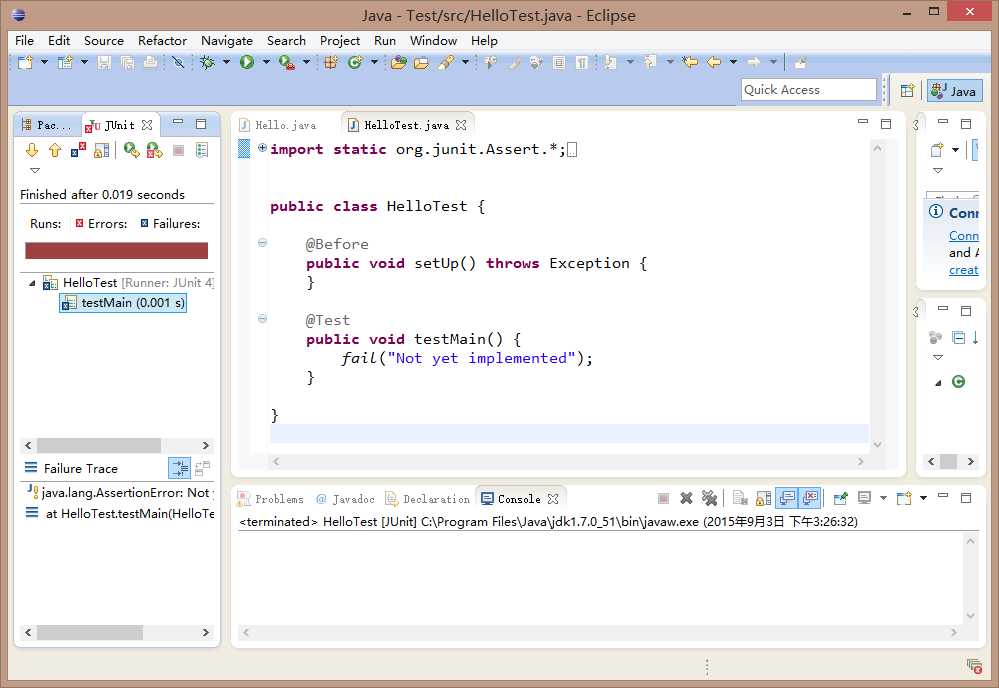Toggle Show Console on Standard Error change

pyautogui.click(x=810, y=498)
